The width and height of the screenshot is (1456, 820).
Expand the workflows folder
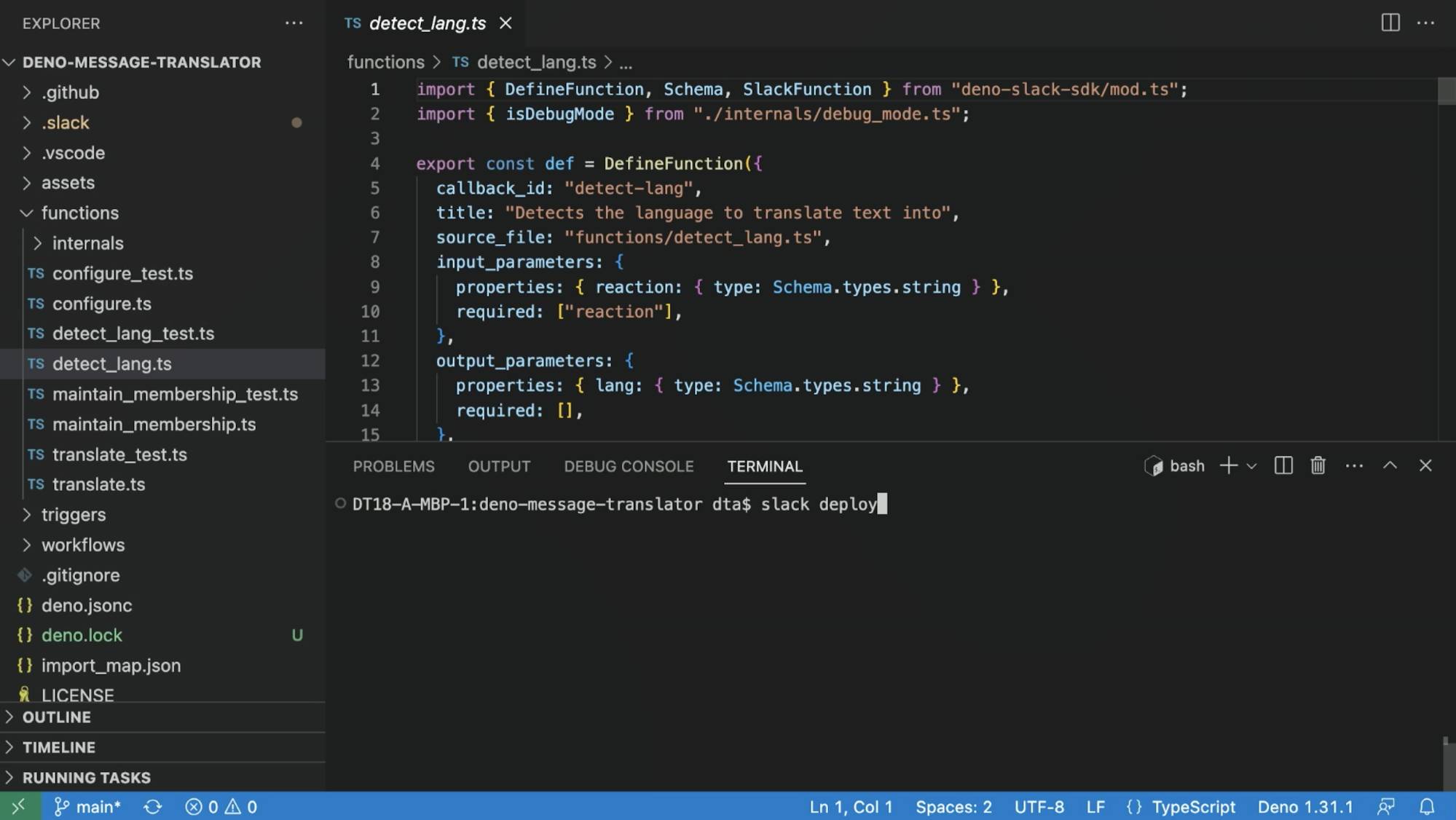tap(82, 545)
